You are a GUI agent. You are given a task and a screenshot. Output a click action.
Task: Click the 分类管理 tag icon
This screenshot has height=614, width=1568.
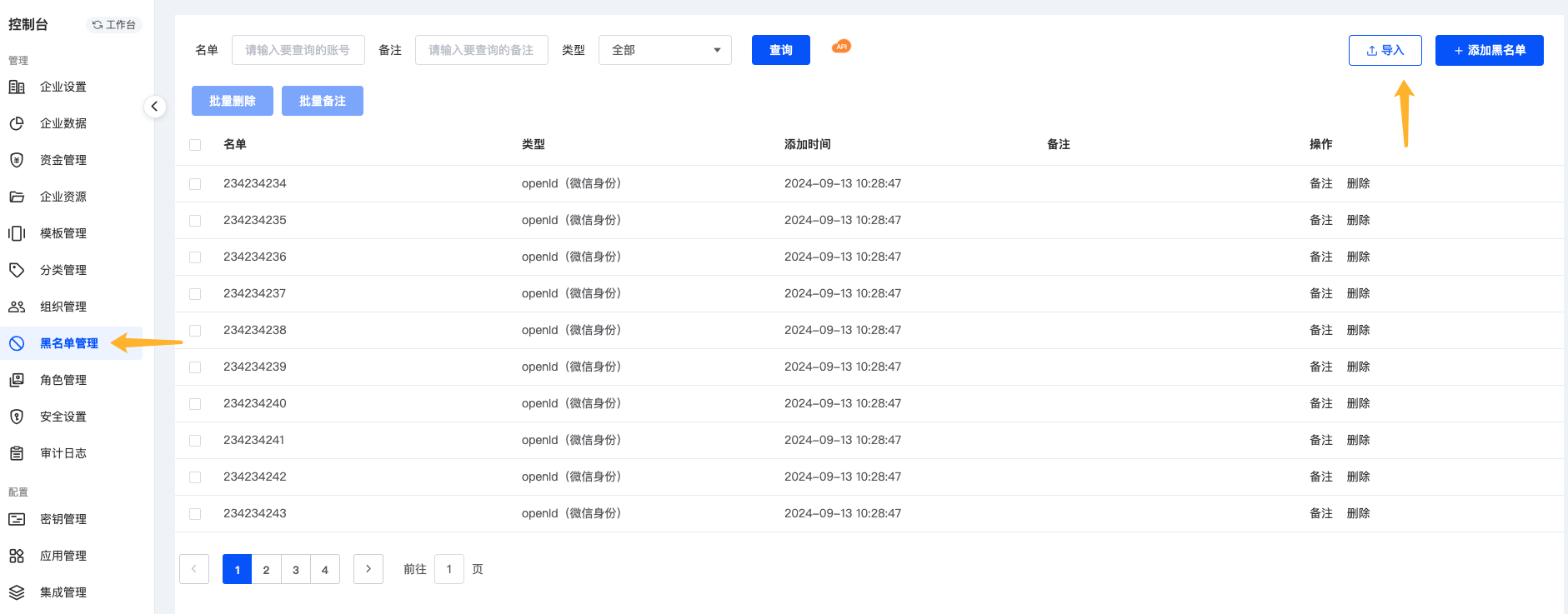tap(17, 270)
